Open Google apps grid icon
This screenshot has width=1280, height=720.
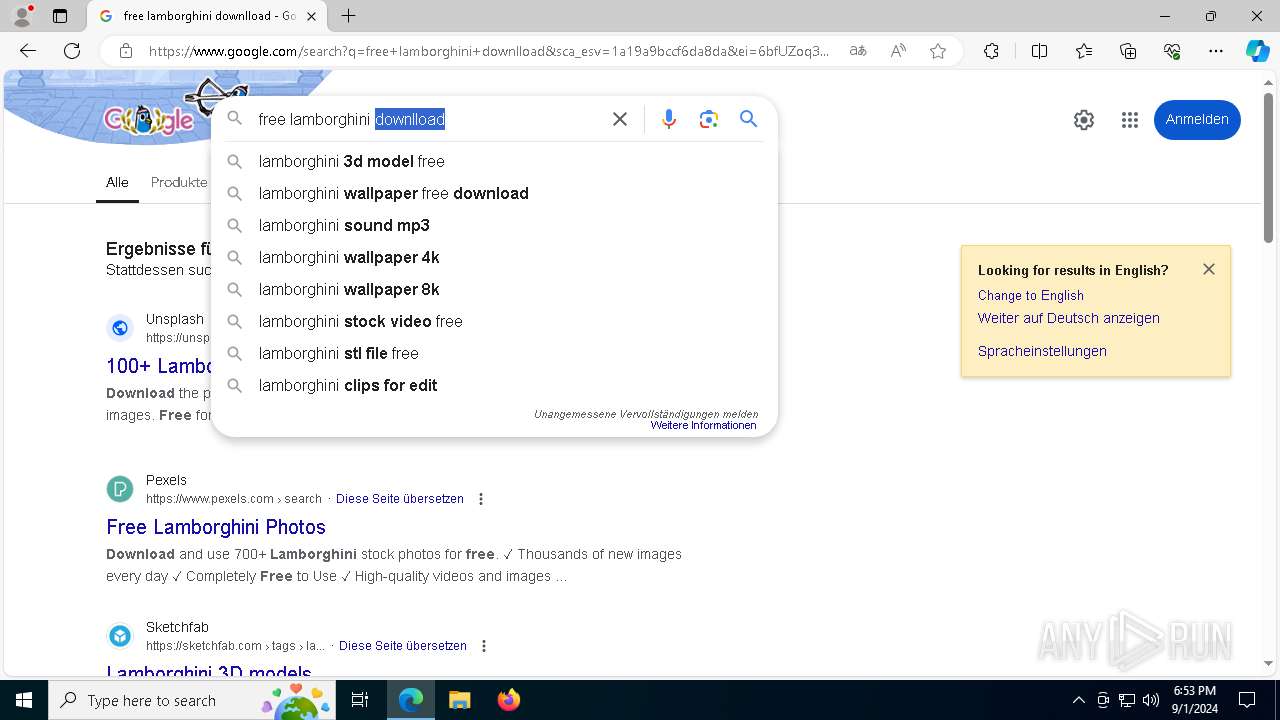[1130, 120]
